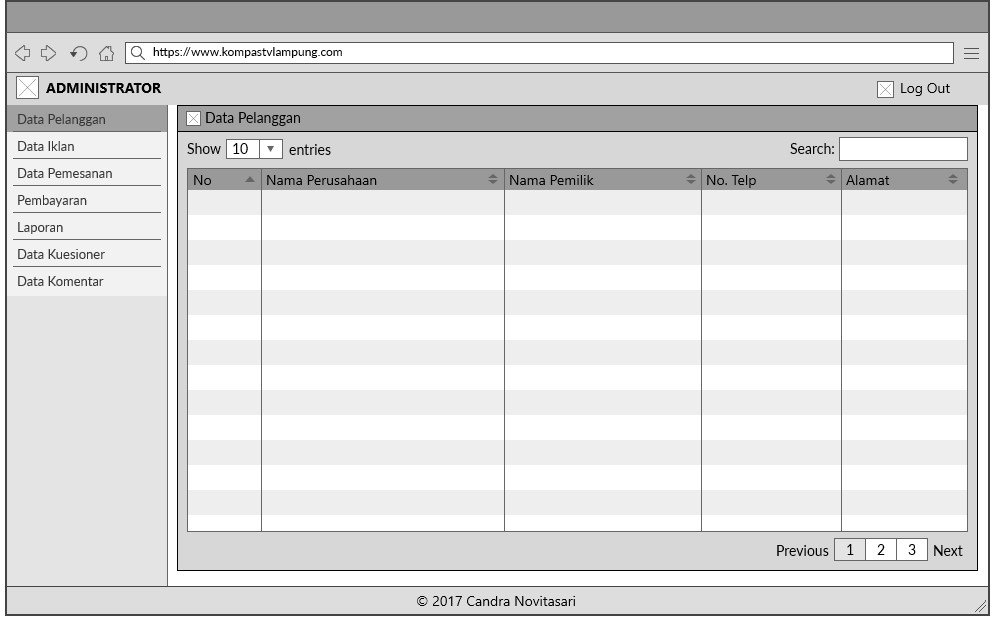
Task: Click the browser home icon
Action: click(x=106, y=53)
